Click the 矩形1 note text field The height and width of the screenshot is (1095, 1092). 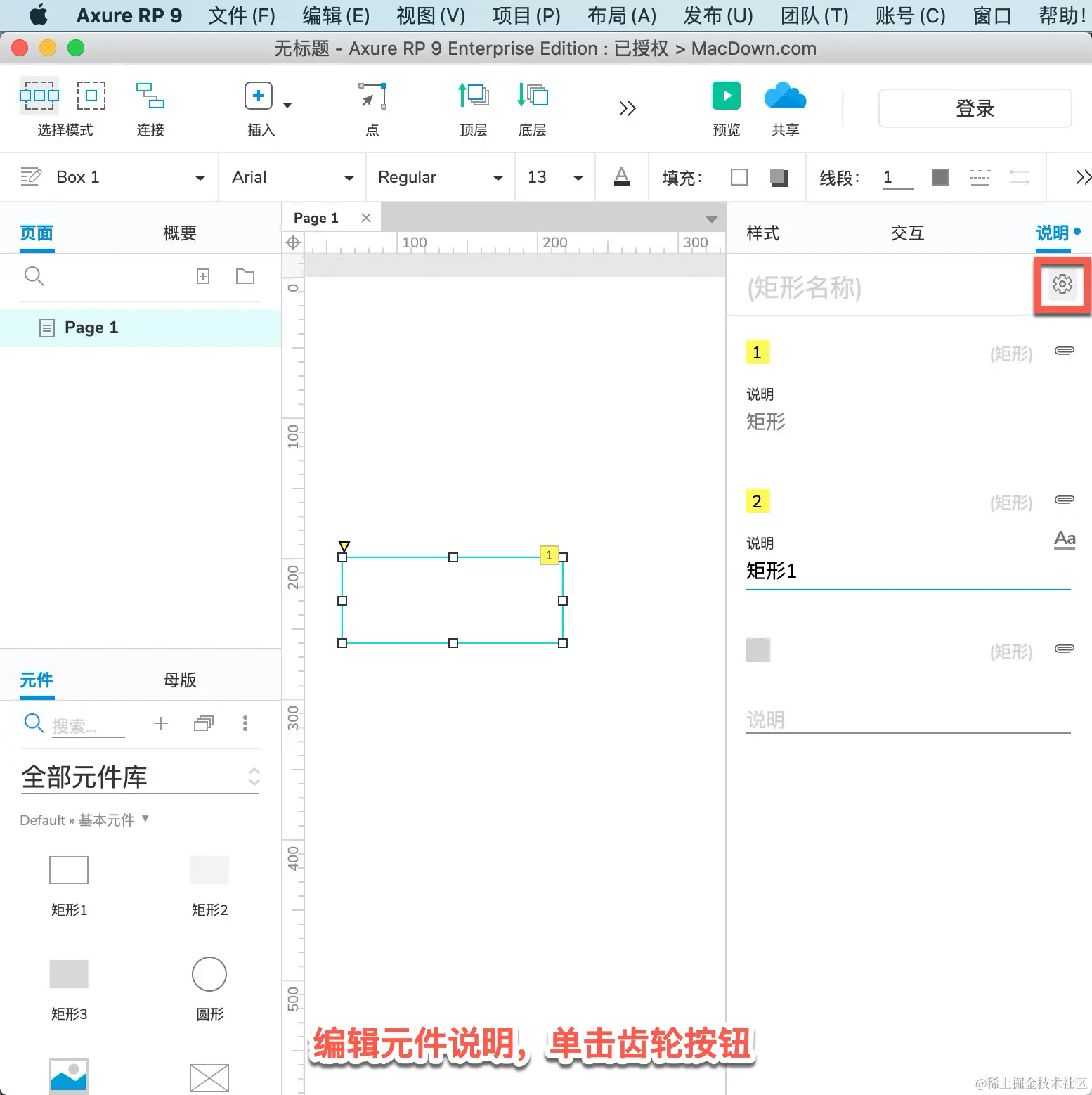pos(908,571)
